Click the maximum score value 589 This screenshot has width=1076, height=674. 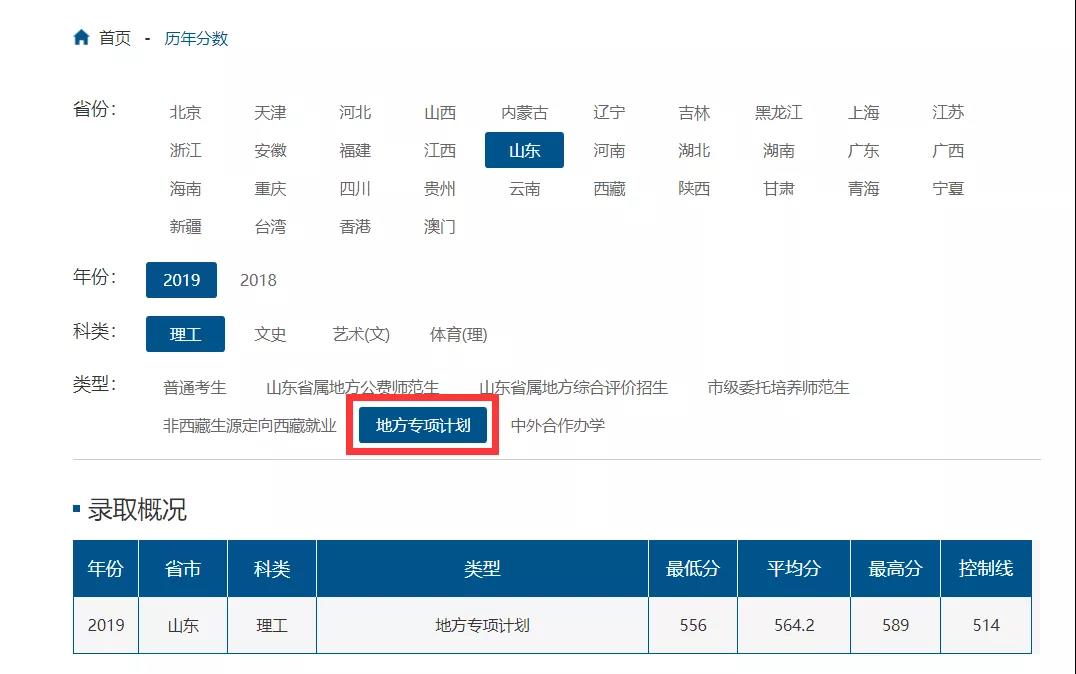click(896, 625)
